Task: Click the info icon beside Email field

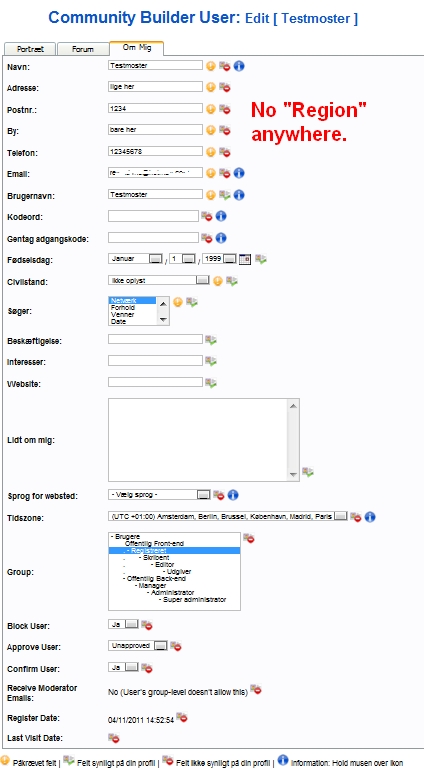Action: click(239, 173)
